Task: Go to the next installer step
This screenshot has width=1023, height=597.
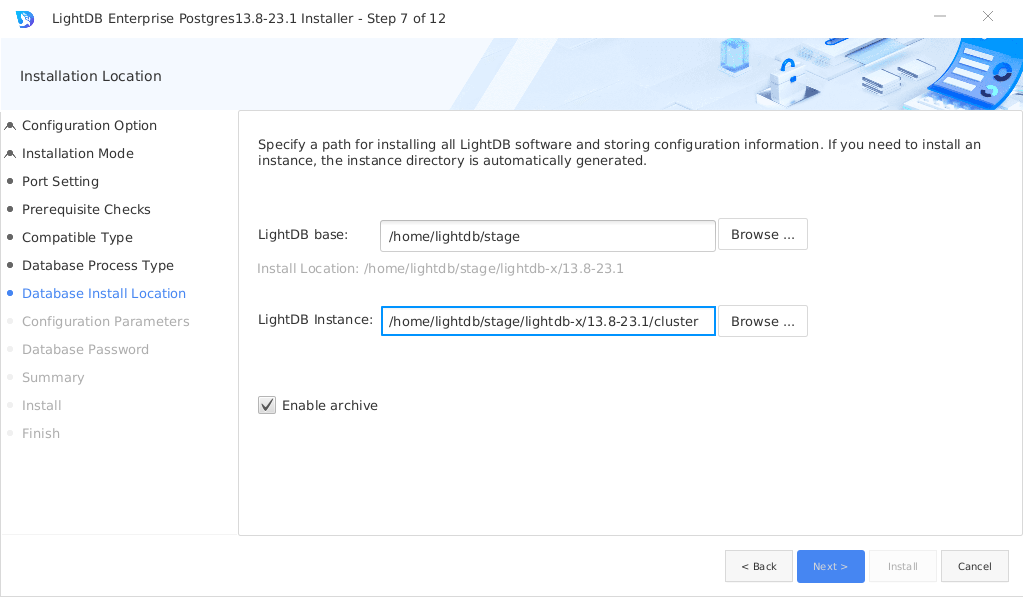Action: coord(831,566)
